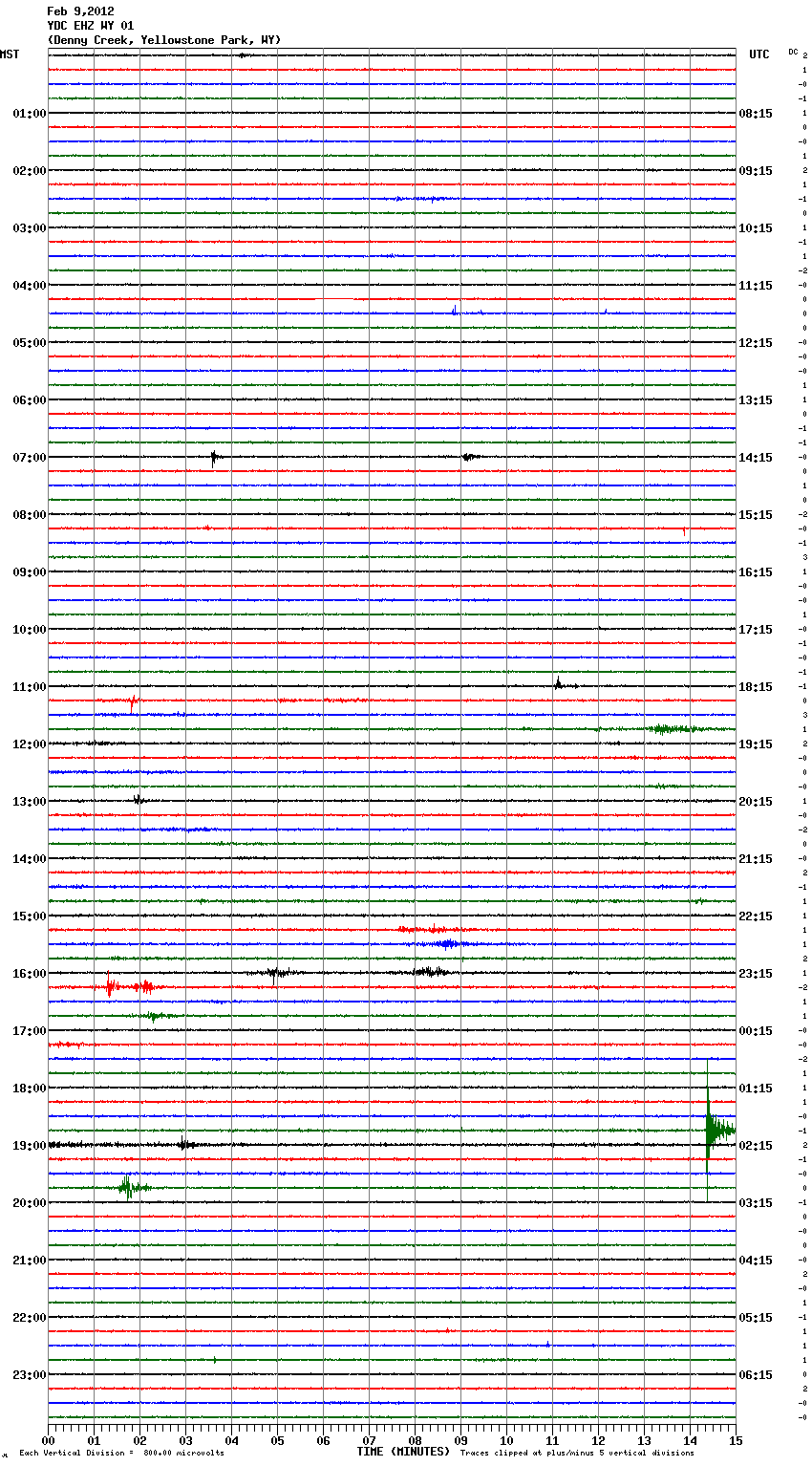
Task: Click the UTC '05:15' time label
Action: (756, 1318)
